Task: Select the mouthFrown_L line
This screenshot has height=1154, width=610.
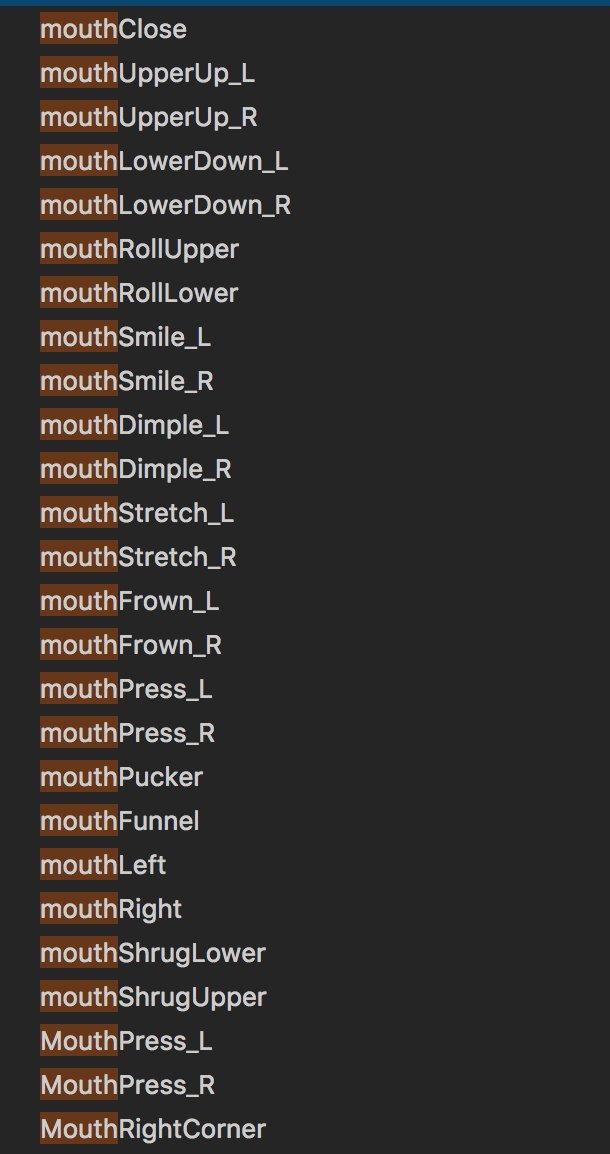Action: pos(130,601)
